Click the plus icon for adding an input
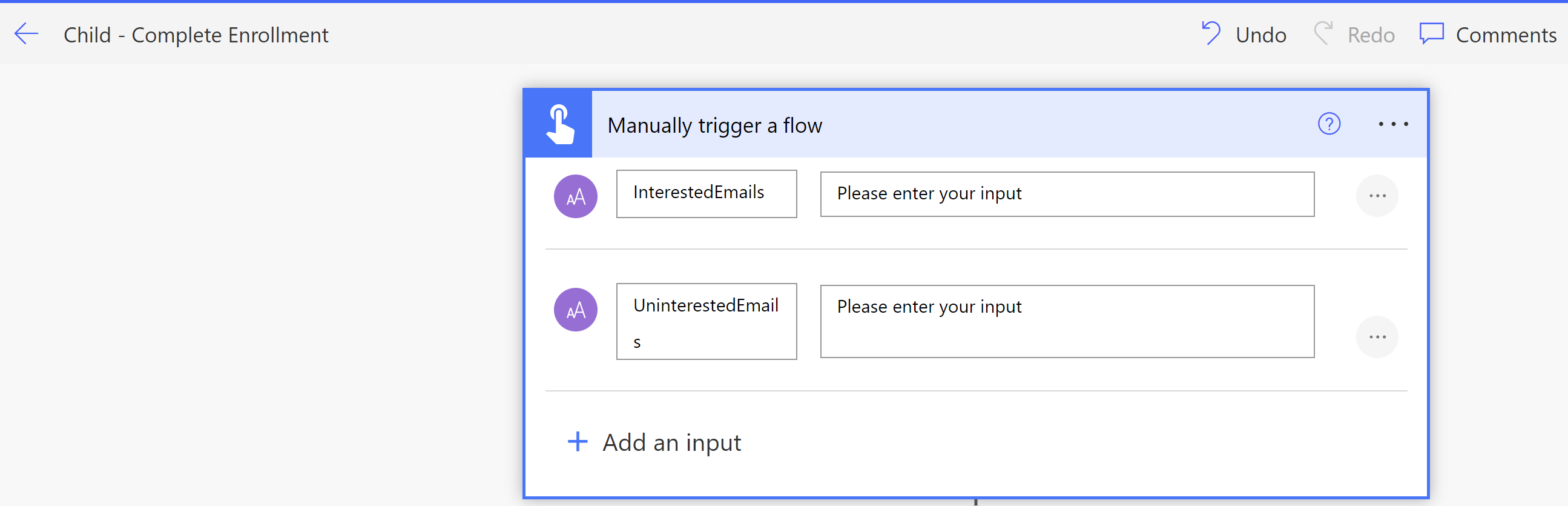 (x=577, y=441)
